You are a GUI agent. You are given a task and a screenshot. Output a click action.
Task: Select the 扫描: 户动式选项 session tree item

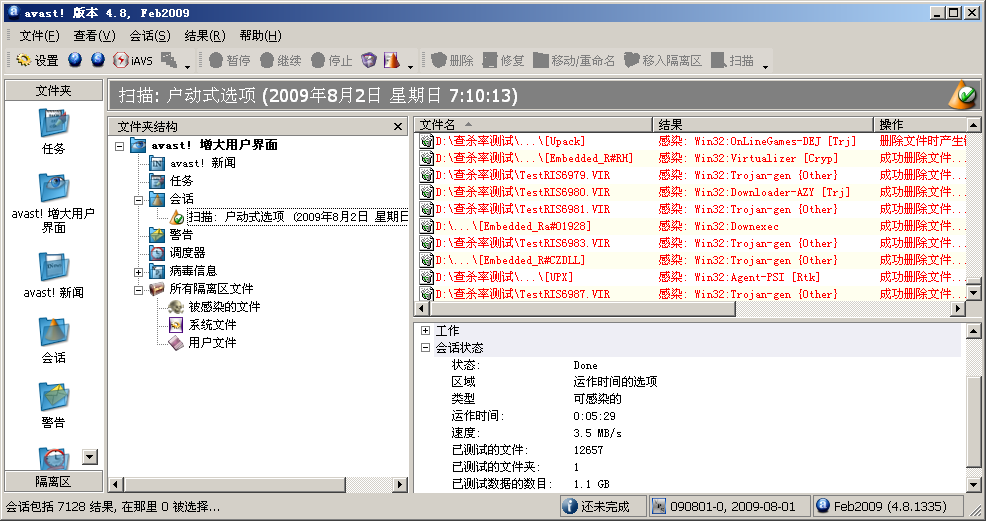pos(298,217)
